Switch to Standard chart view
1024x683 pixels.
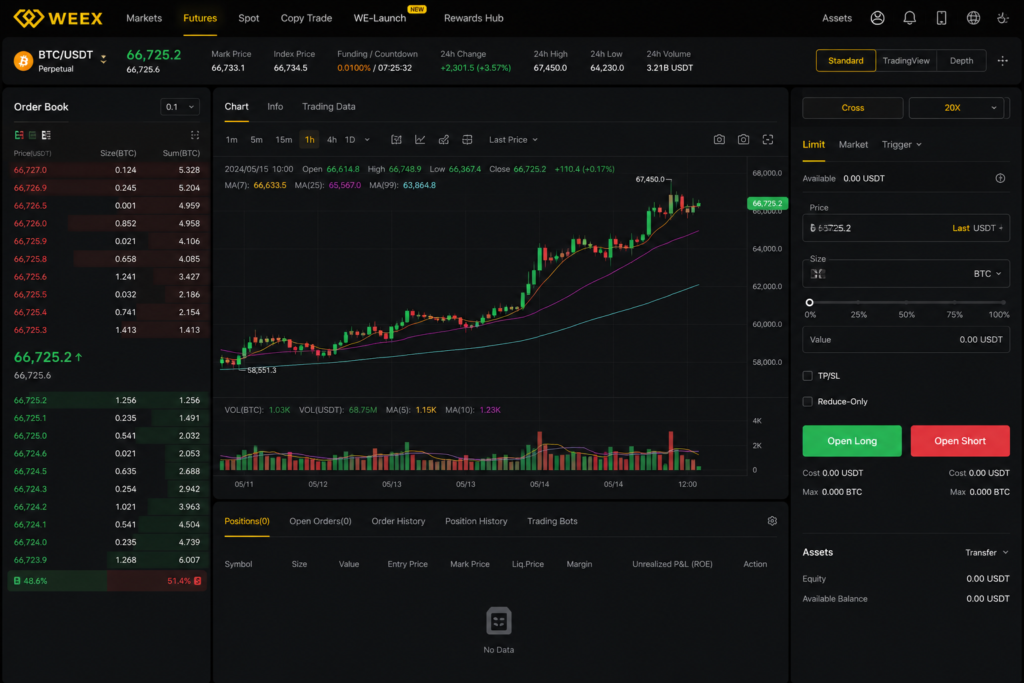[x=846, y=61]
